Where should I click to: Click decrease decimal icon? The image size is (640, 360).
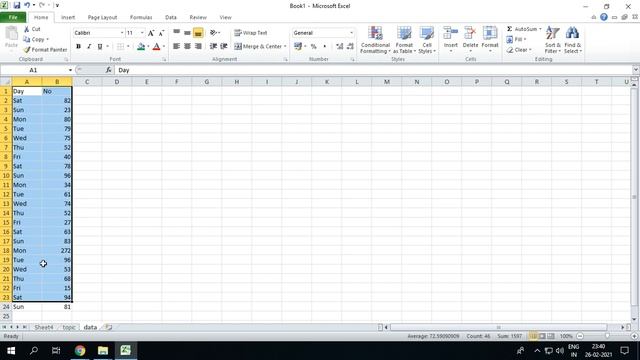tap(350, 47)
